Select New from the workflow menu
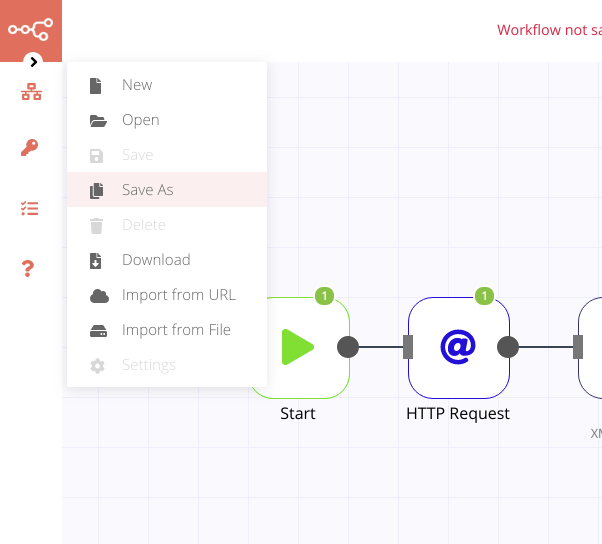This screenshot has width=602, height=544. 137,85
